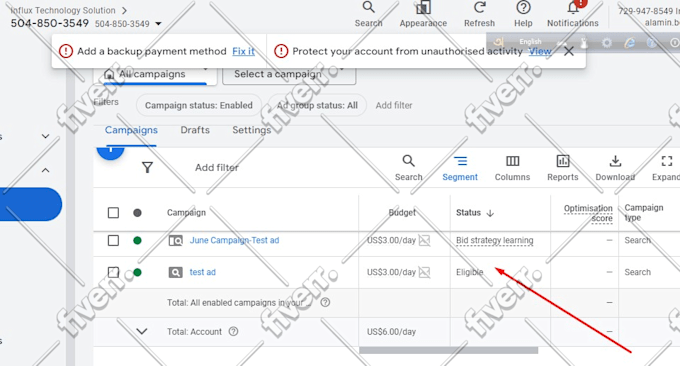
Task: Expand the table to full screen
Action: (666, 168)
